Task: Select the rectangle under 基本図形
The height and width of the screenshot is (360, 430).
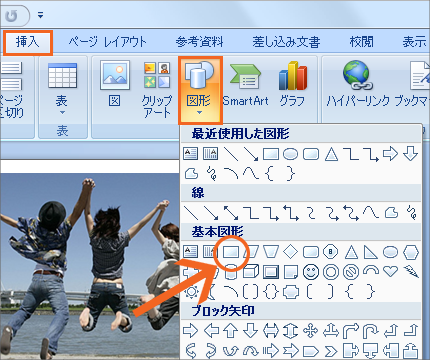Action: pos(231,252)
